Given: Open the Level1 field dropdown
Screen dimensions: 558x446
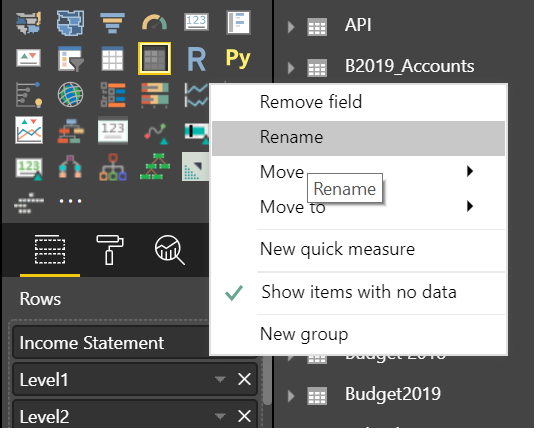Looking at the screenshot, I should [x=220, y=379].
